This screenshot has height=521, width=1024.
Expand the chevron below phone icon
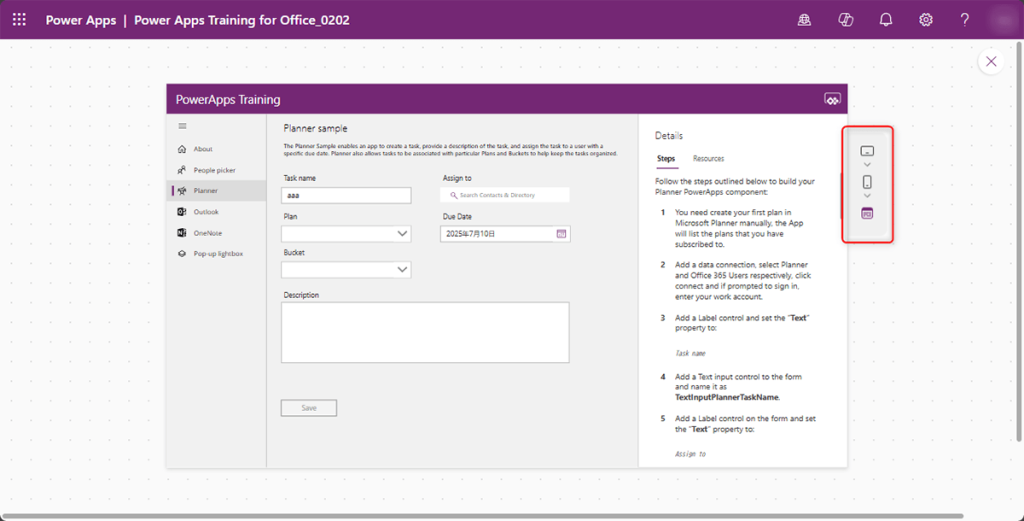point(867,195)
